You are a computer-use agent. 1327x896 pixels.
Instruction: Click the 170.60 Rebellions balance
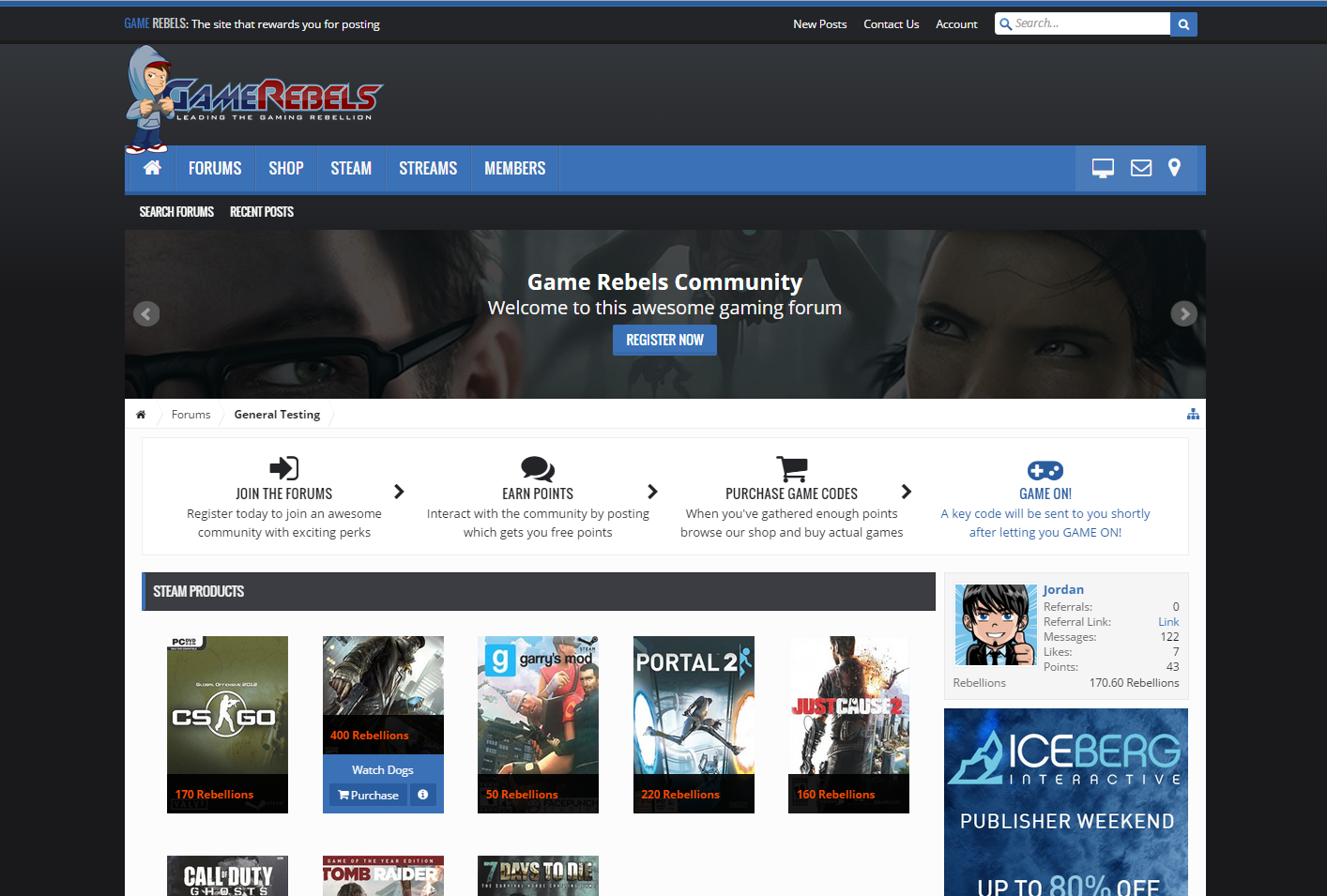tap(1135, 683)
